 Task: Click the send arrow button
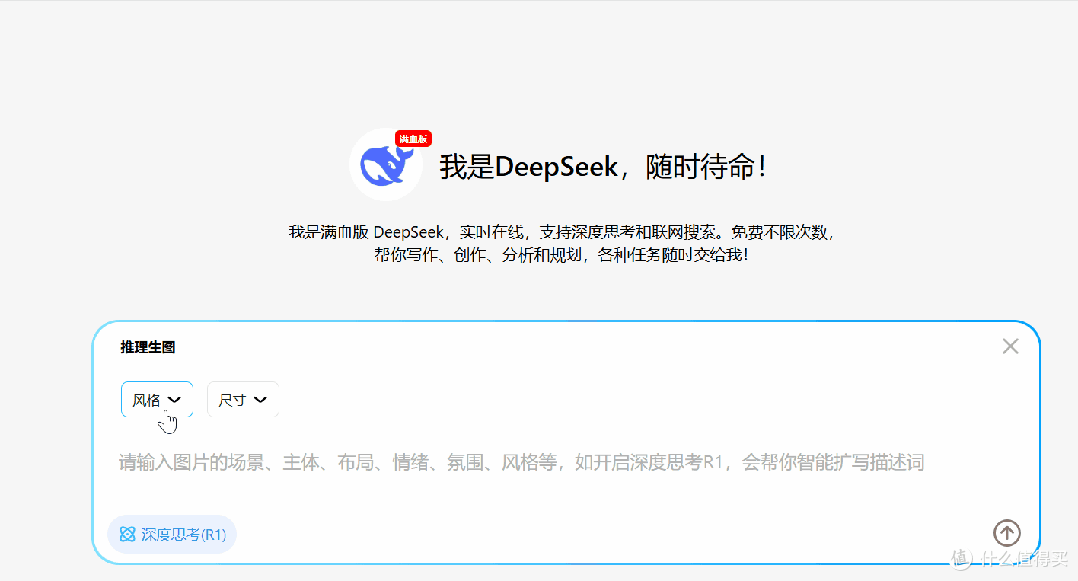1006,533
